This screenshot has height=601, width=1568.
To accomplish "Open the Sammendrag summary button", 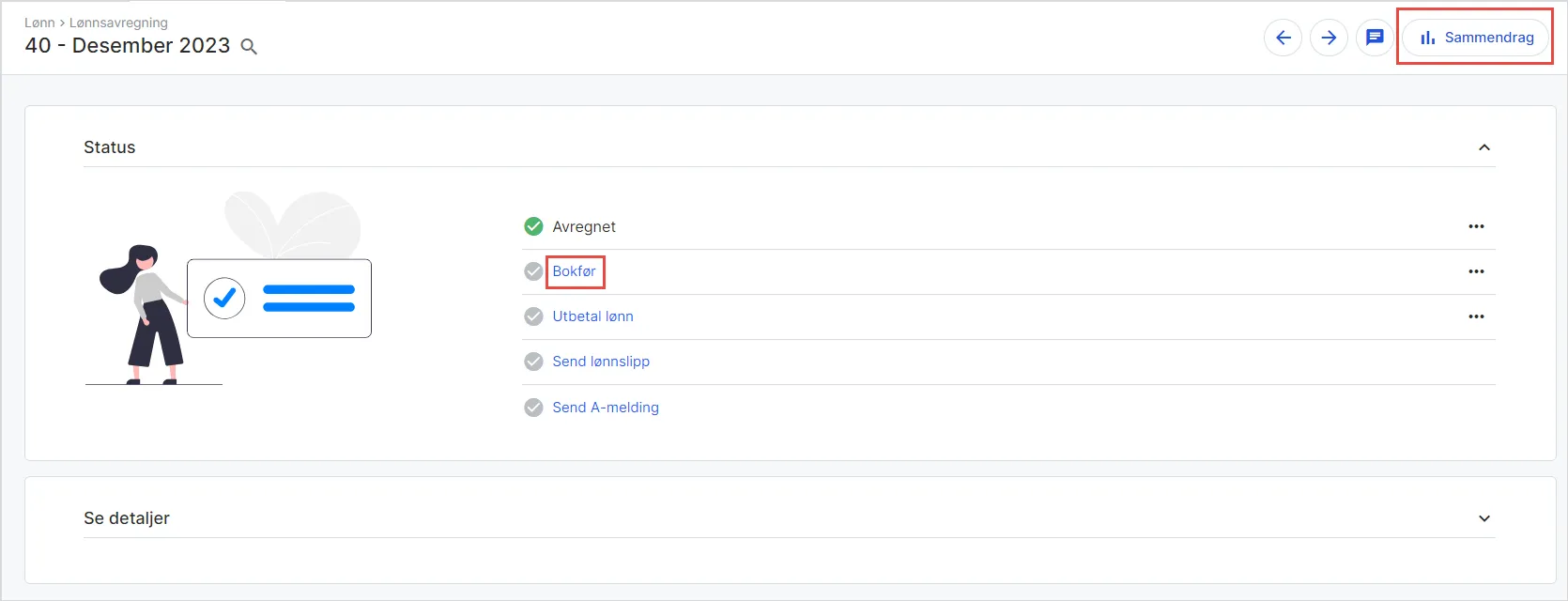I will (x=1476, y=38).
